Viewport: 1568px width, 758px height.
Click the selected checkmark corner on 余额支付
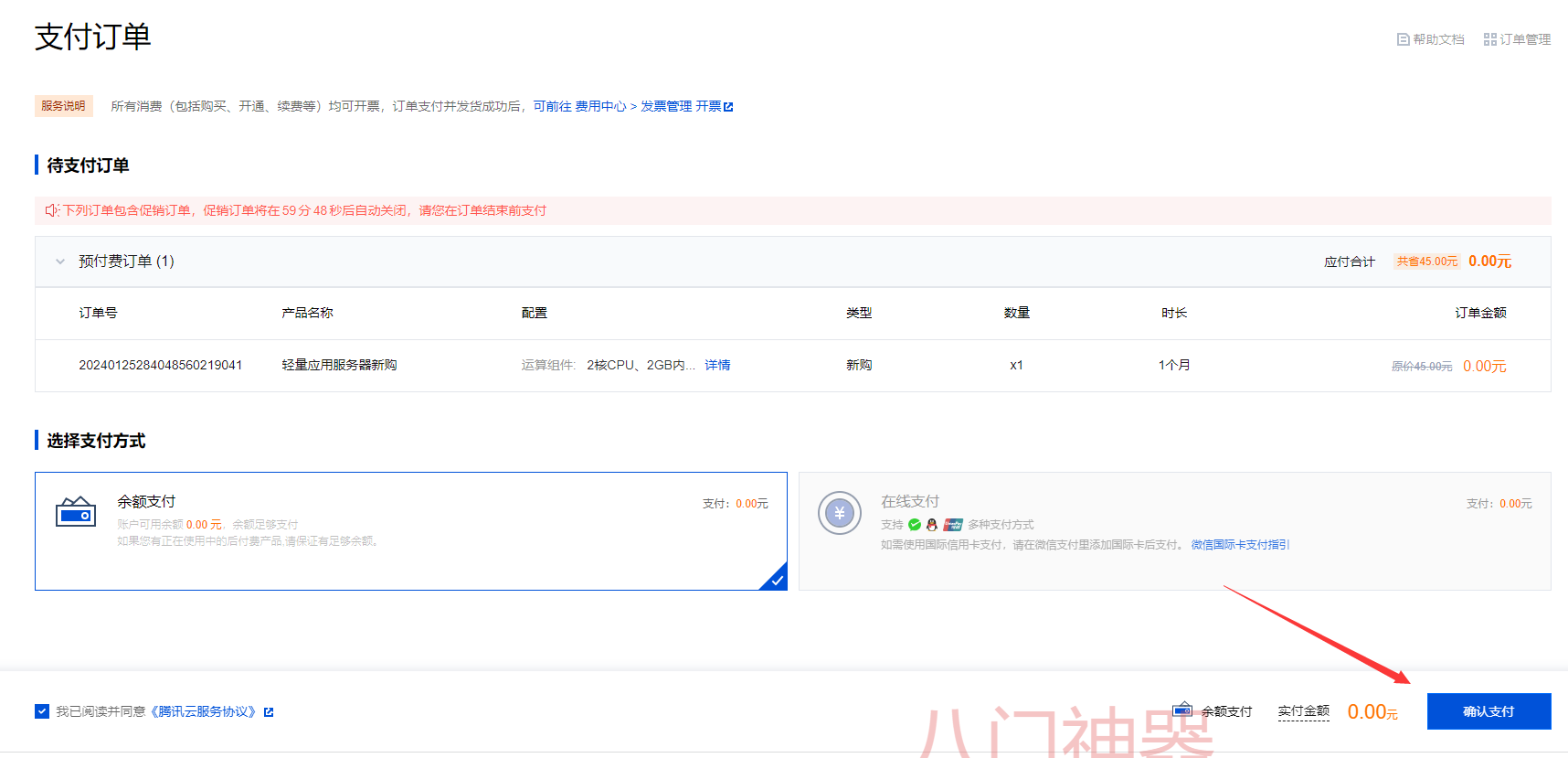coord(777,580)
